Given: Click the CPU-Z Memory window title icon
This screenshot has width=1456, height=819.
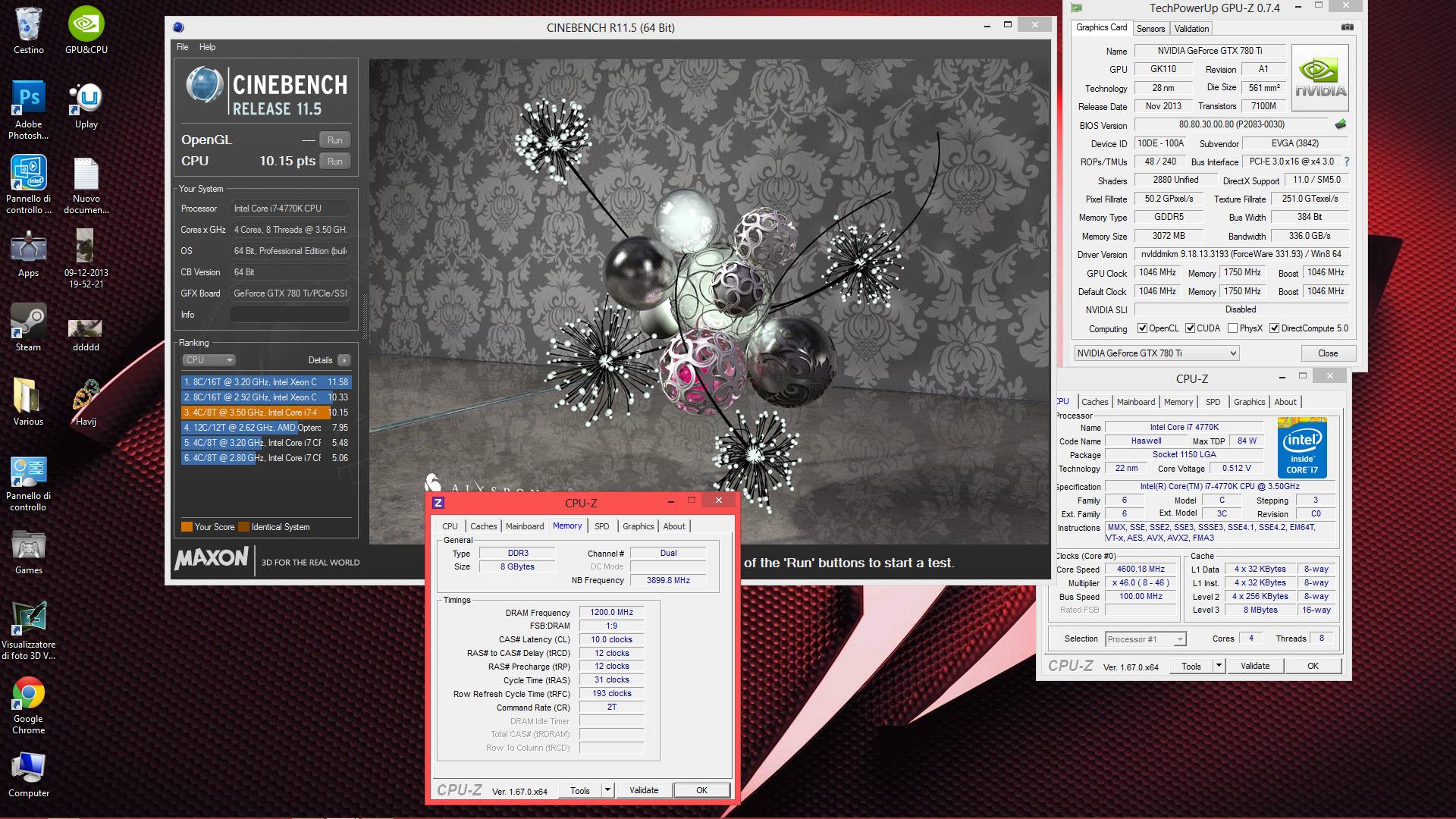Looking at the screenshot, I should click(x=438, y=503).
